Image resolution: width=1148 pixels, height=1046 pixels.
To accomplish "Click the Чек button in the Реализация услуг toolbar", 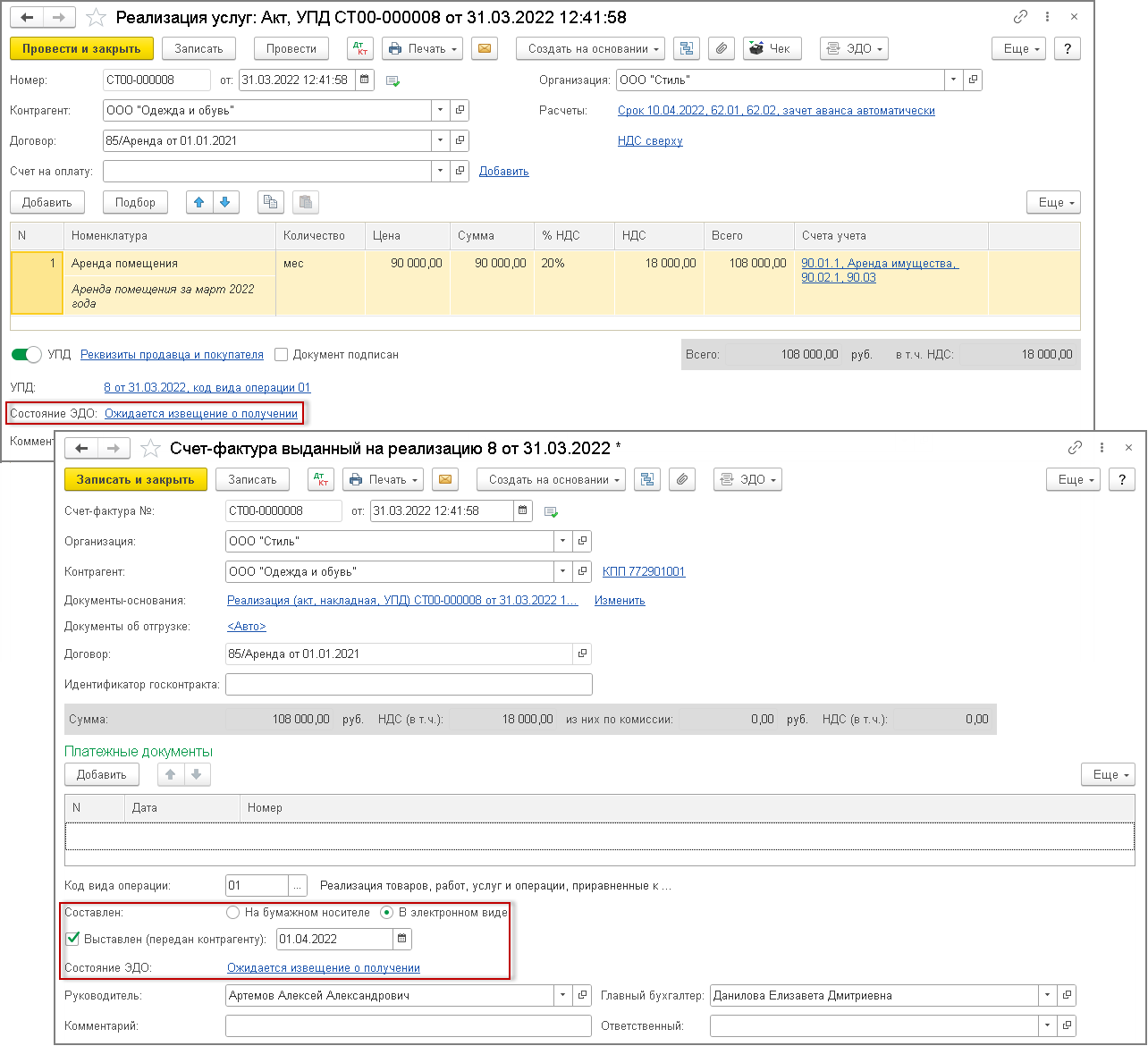I will [x=772, y=48].
